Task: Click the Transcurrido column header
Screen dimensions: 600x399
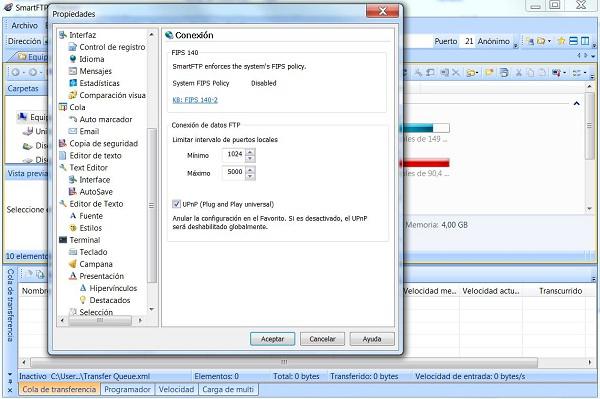Action: (x=560, y=291)
